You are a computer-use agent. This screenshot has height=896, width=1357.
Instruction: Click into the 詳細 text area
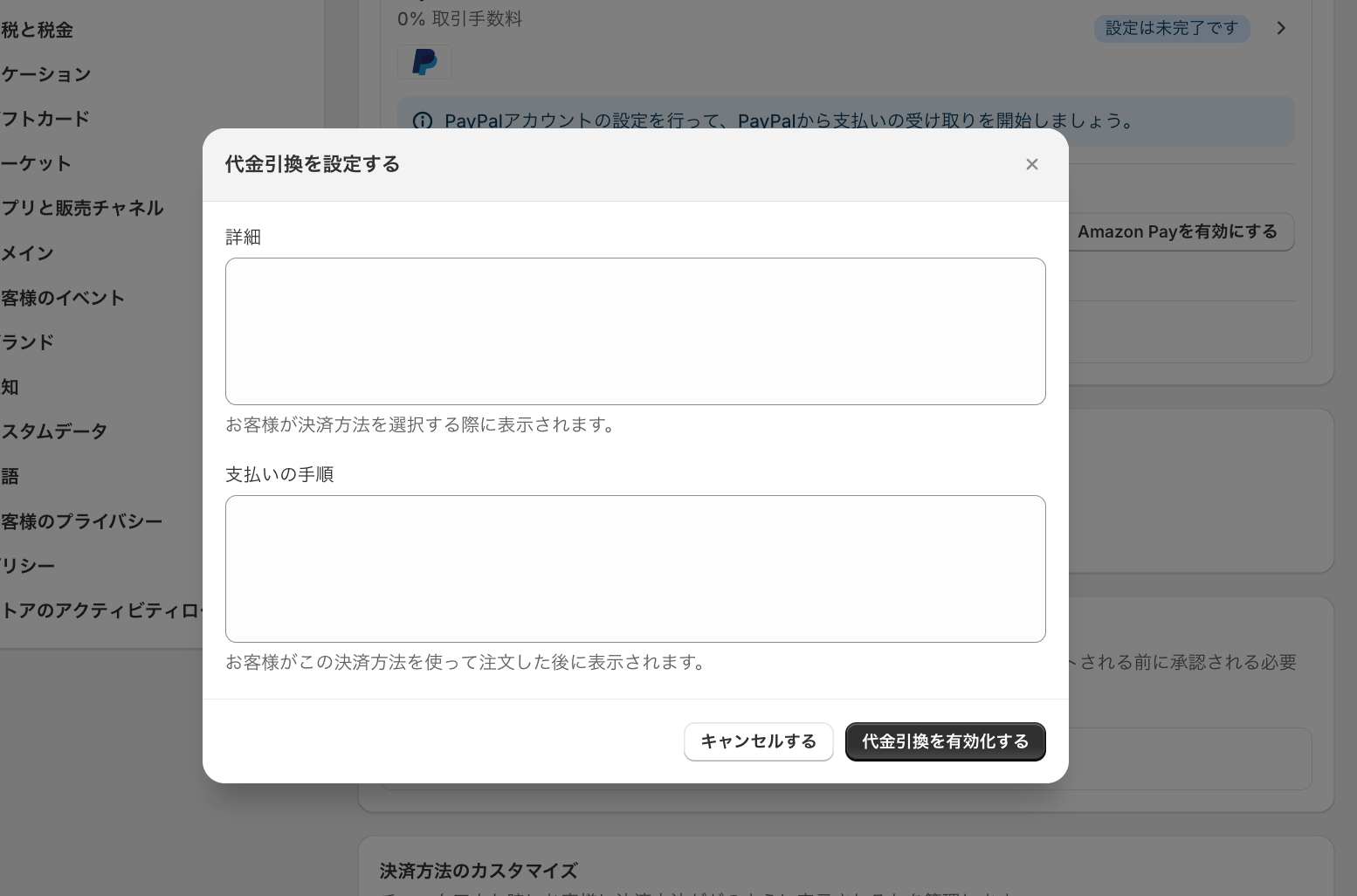(635, 331)
